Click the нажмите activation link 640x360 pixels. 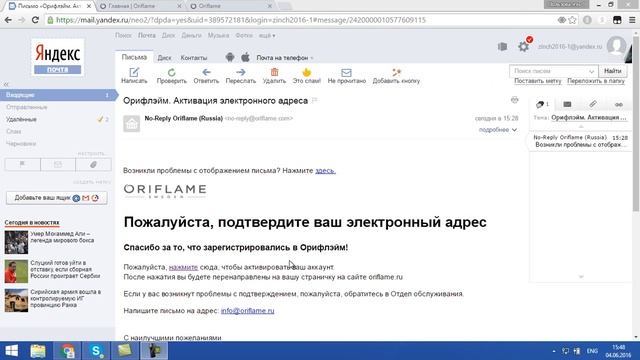pyautogui.click(x=183, y=267)
